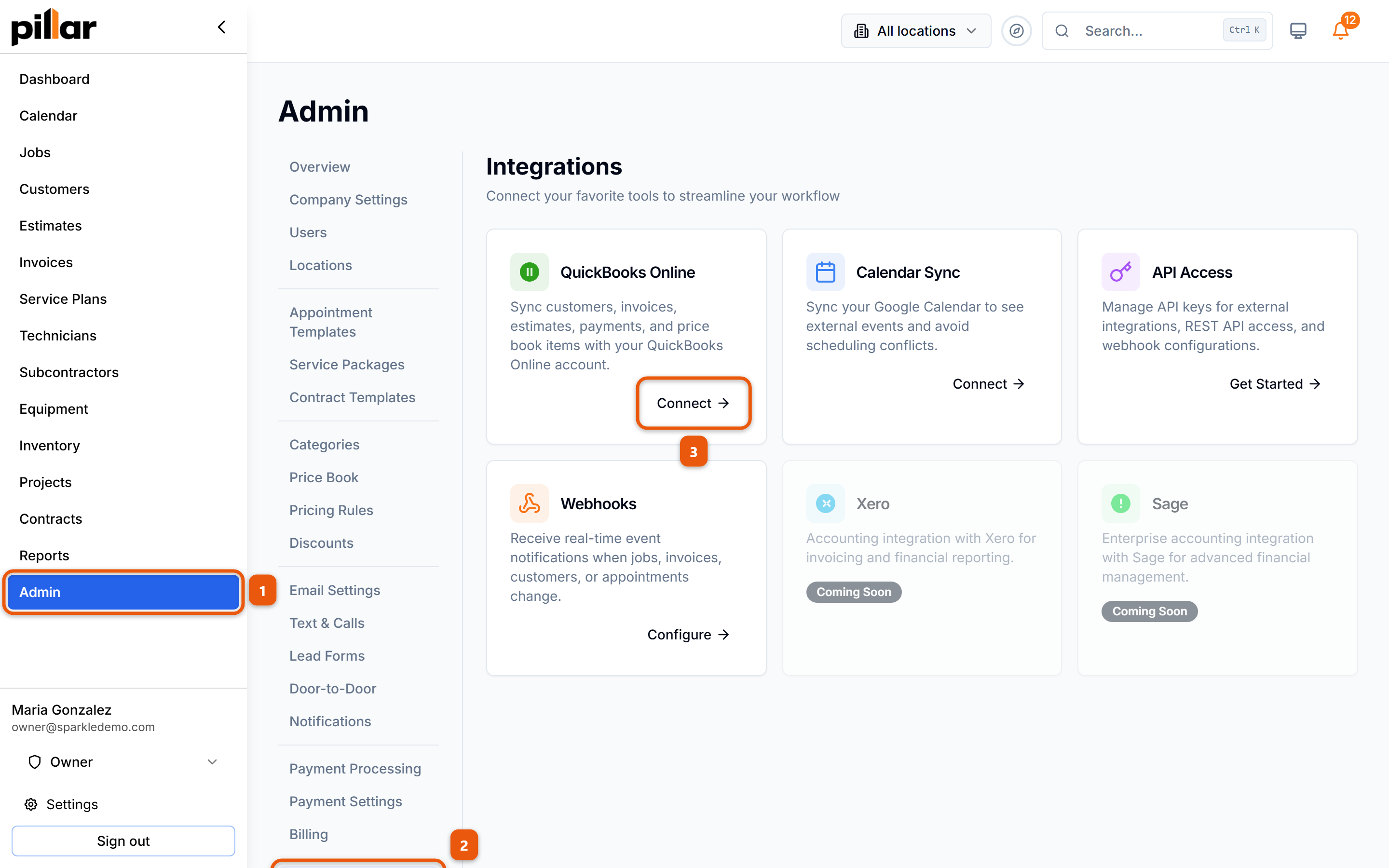The width and height of the screenshot is (1389, 868).
Task: Configure Webhooks
Action: tap(688, 634)
